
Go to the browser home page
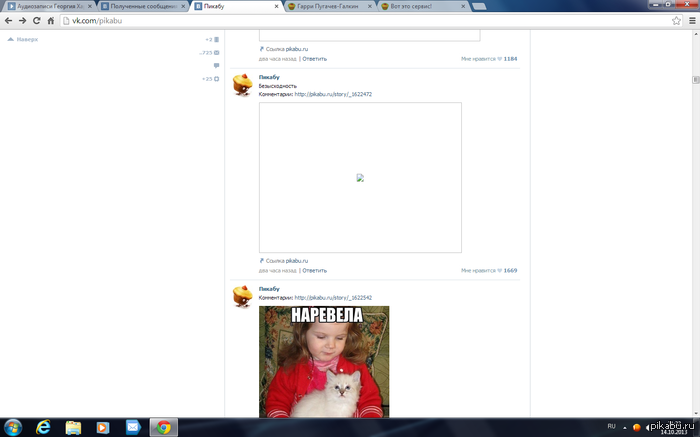pos(50,20)
